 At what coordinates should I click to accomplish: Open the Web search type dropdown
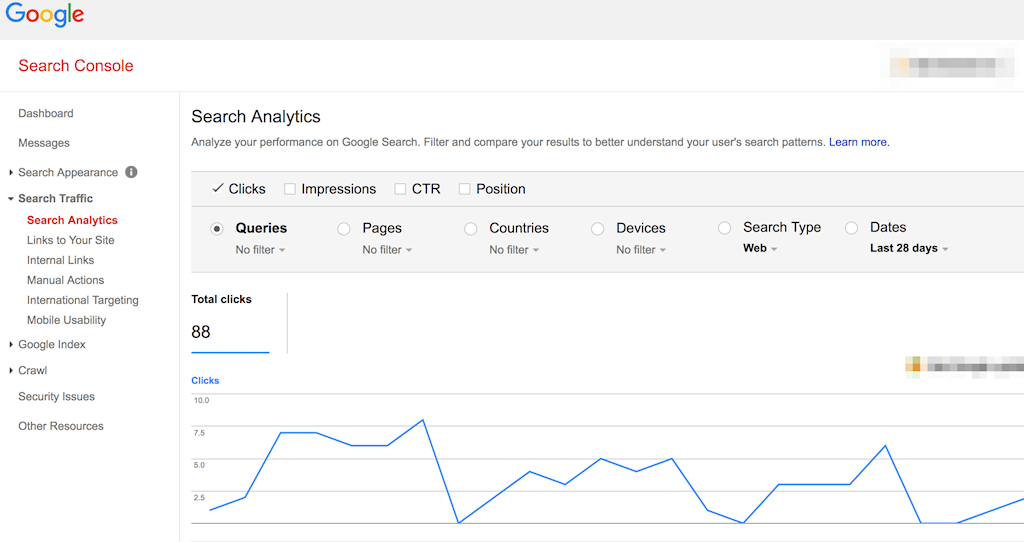(760, 248)
